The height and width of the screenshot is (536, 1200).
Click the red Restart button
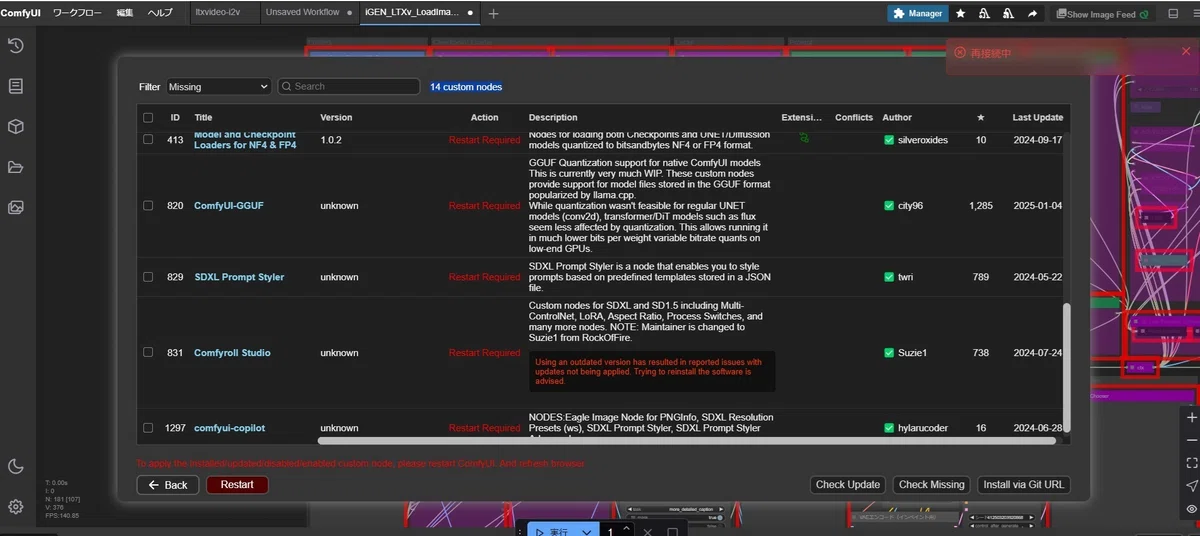pyautogui.click(x=237, y=485)
